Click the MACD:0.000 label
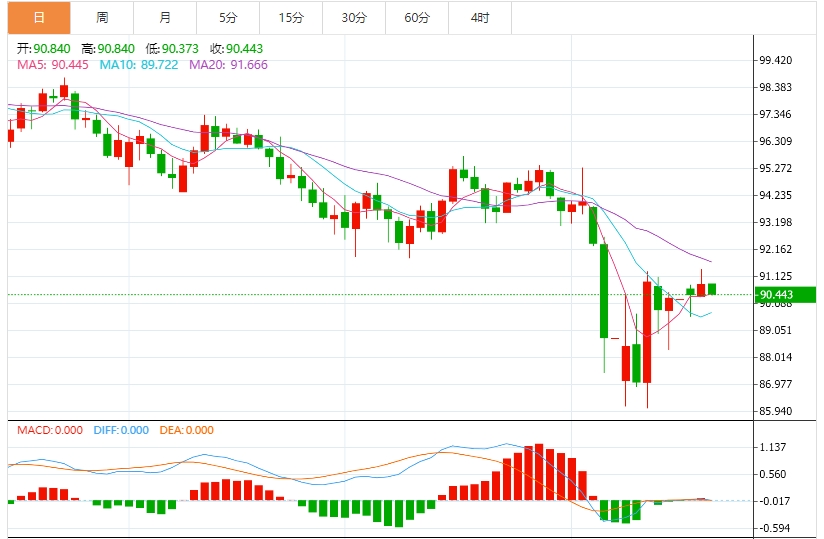This screenshot has height=539, width=824. click(x=50, y=430)
